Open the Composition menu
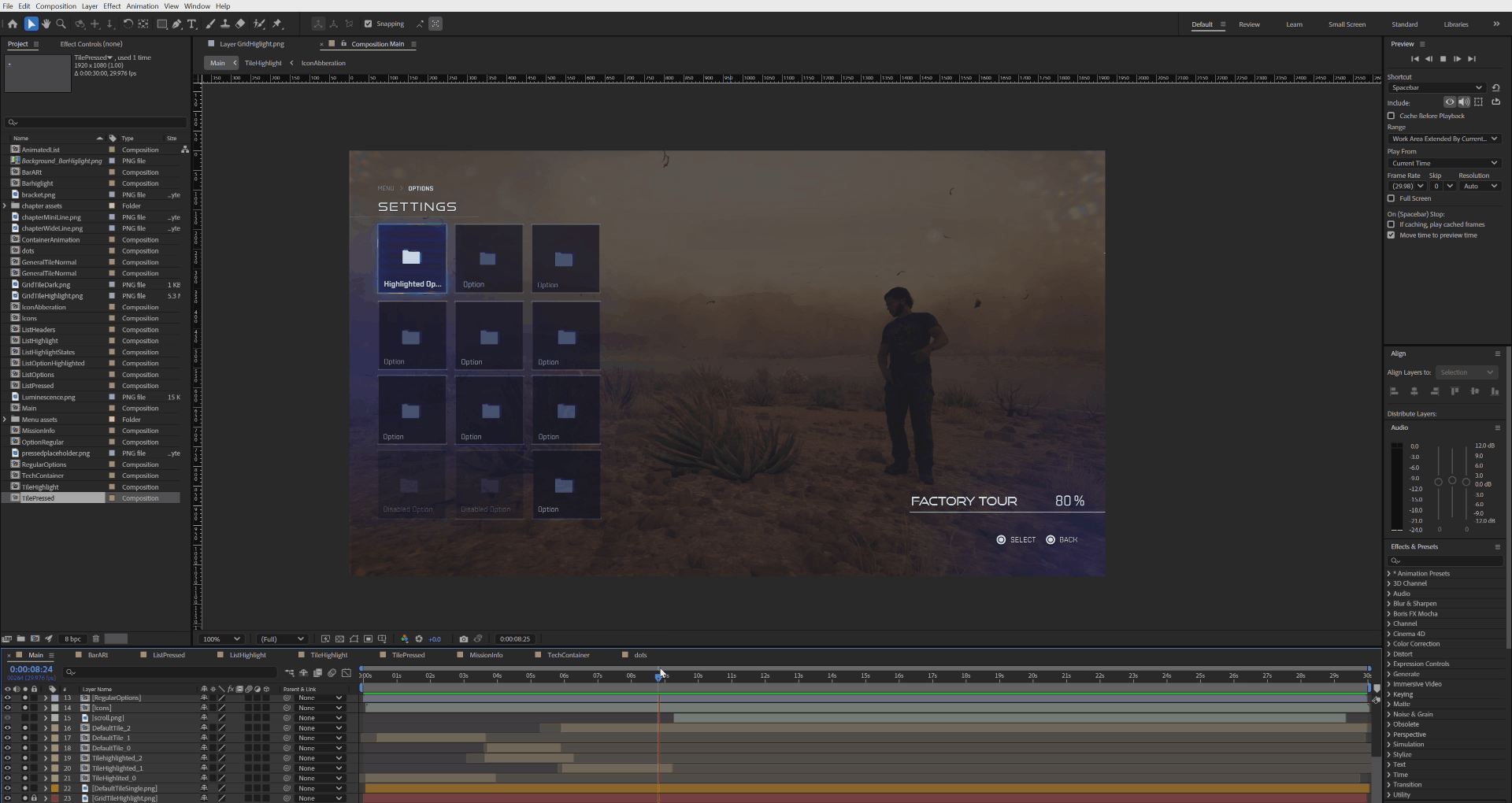 point(56,6)
